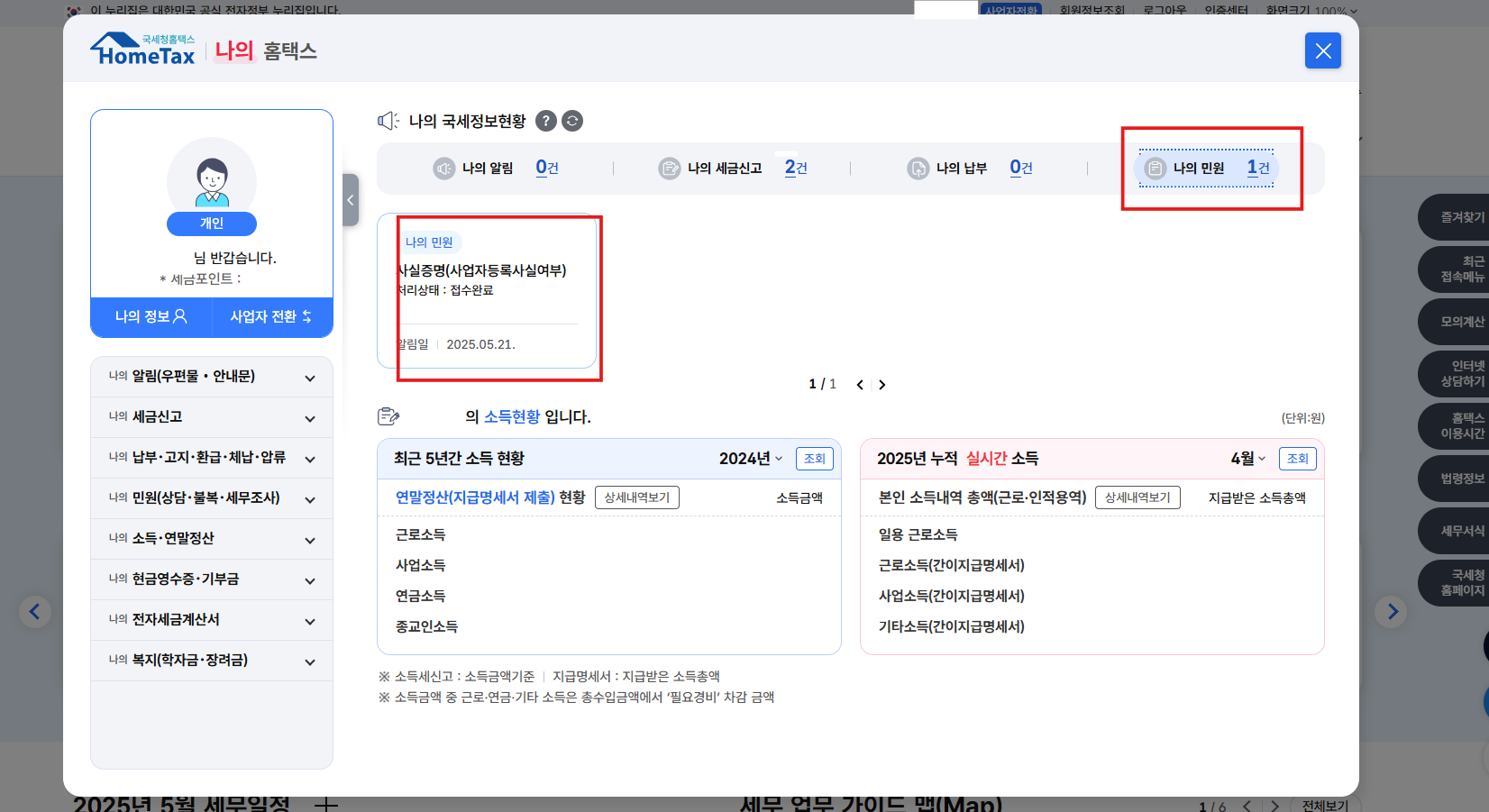Open the 사실증명(사업자등록사실여부) card
The image size is (1489, 812).
(x=487, y=291)
